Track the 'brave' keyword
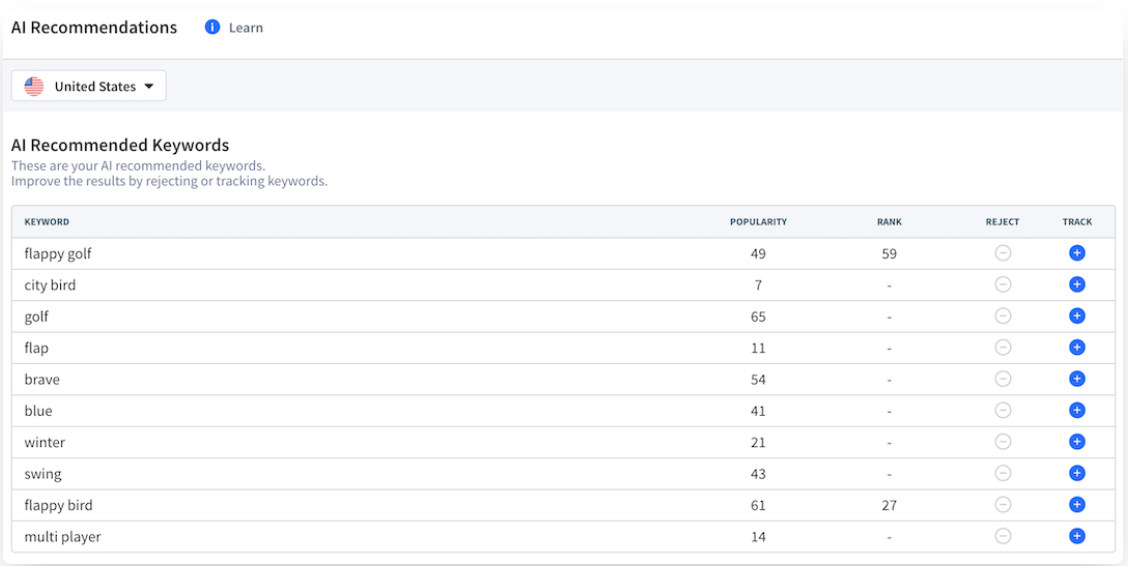The width and height of the screenshot is (1128, 566). point(1077,379)
